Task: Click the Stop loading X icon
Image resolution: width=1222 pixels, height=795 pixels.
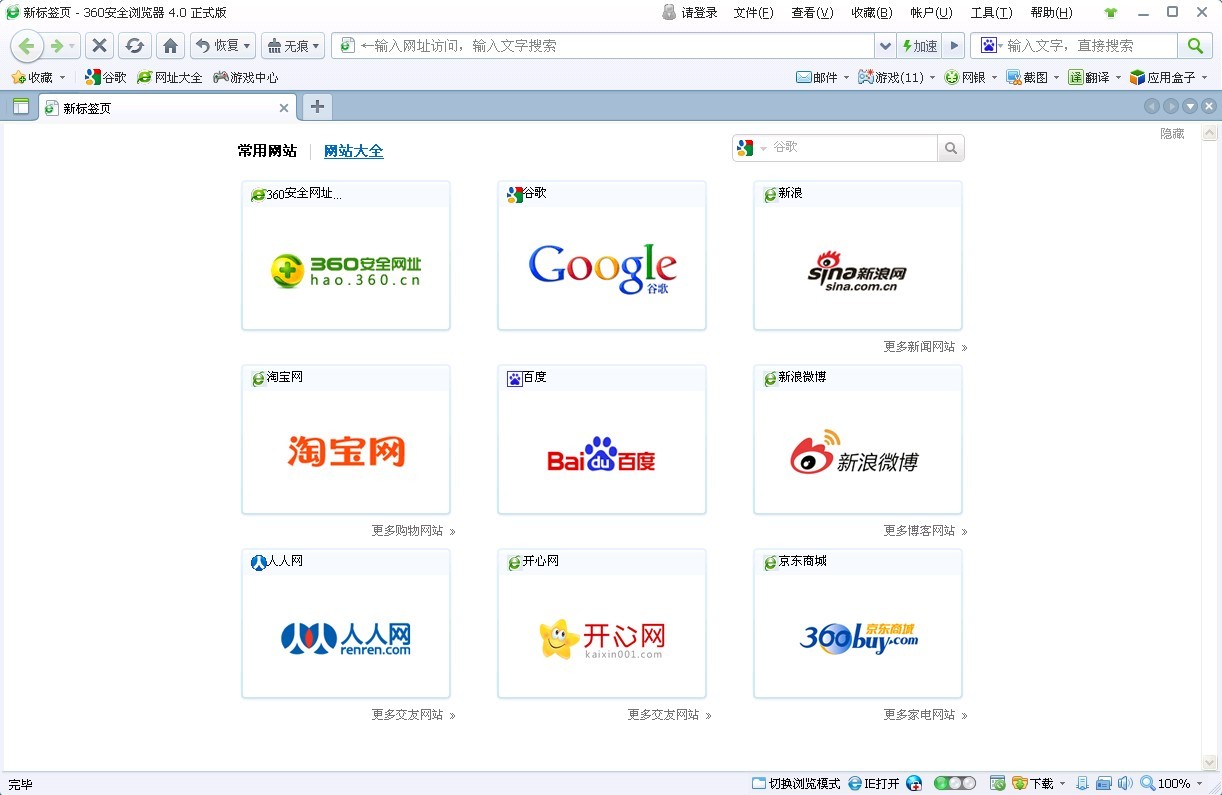Action: point(99,46)
